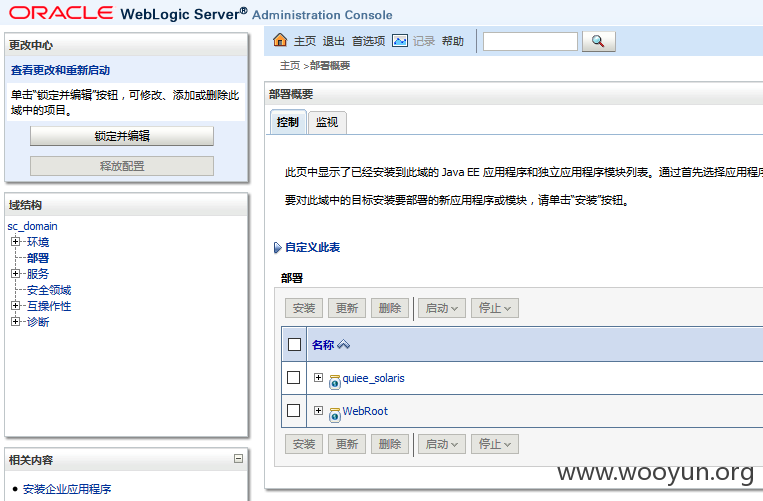Click the WebRoot deployment jar icon
The image size is (763, 501).
pos(335,414)
